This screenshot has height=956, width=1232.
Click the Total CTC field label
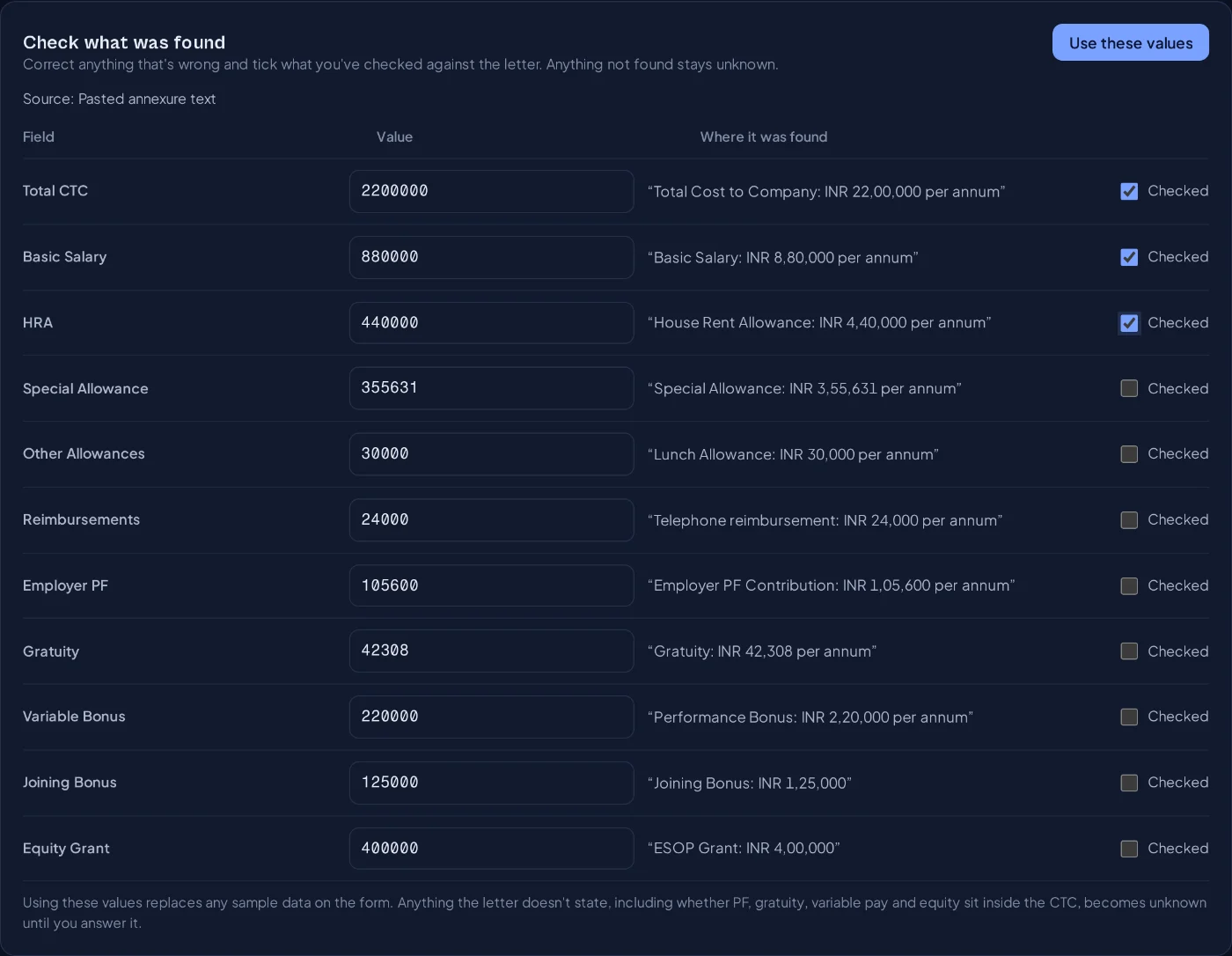click(x=55, y=191)
